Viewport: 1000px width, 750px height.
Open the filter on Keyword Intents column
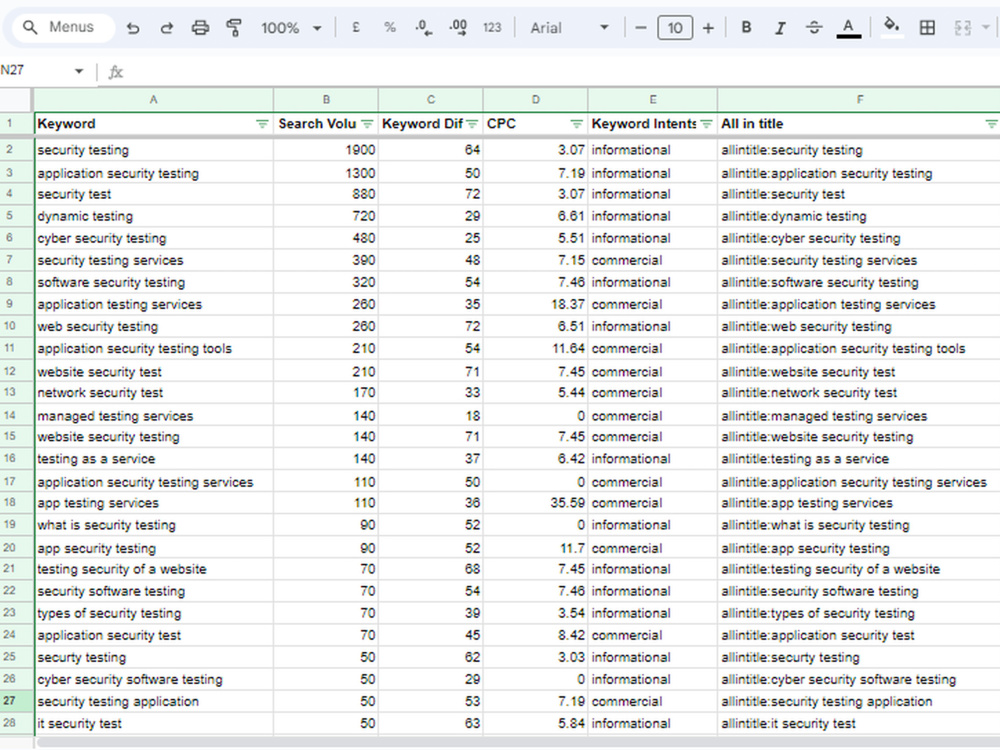pos(706,124)
